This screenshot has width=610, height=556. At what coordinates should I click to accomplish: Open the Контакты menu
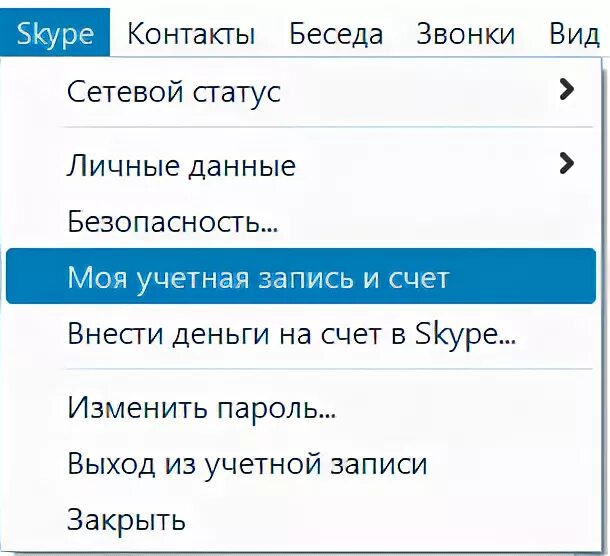[x=191, y=34]
